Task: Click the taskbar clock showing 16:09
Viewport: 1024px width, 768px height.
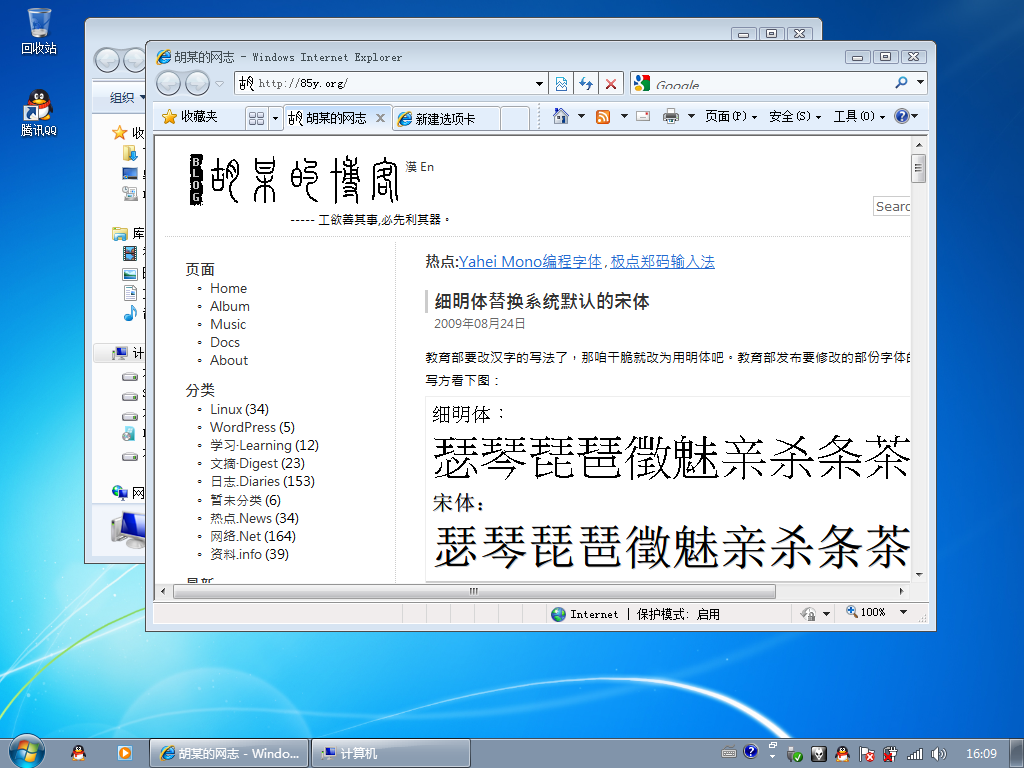Action: pos(981,754)
